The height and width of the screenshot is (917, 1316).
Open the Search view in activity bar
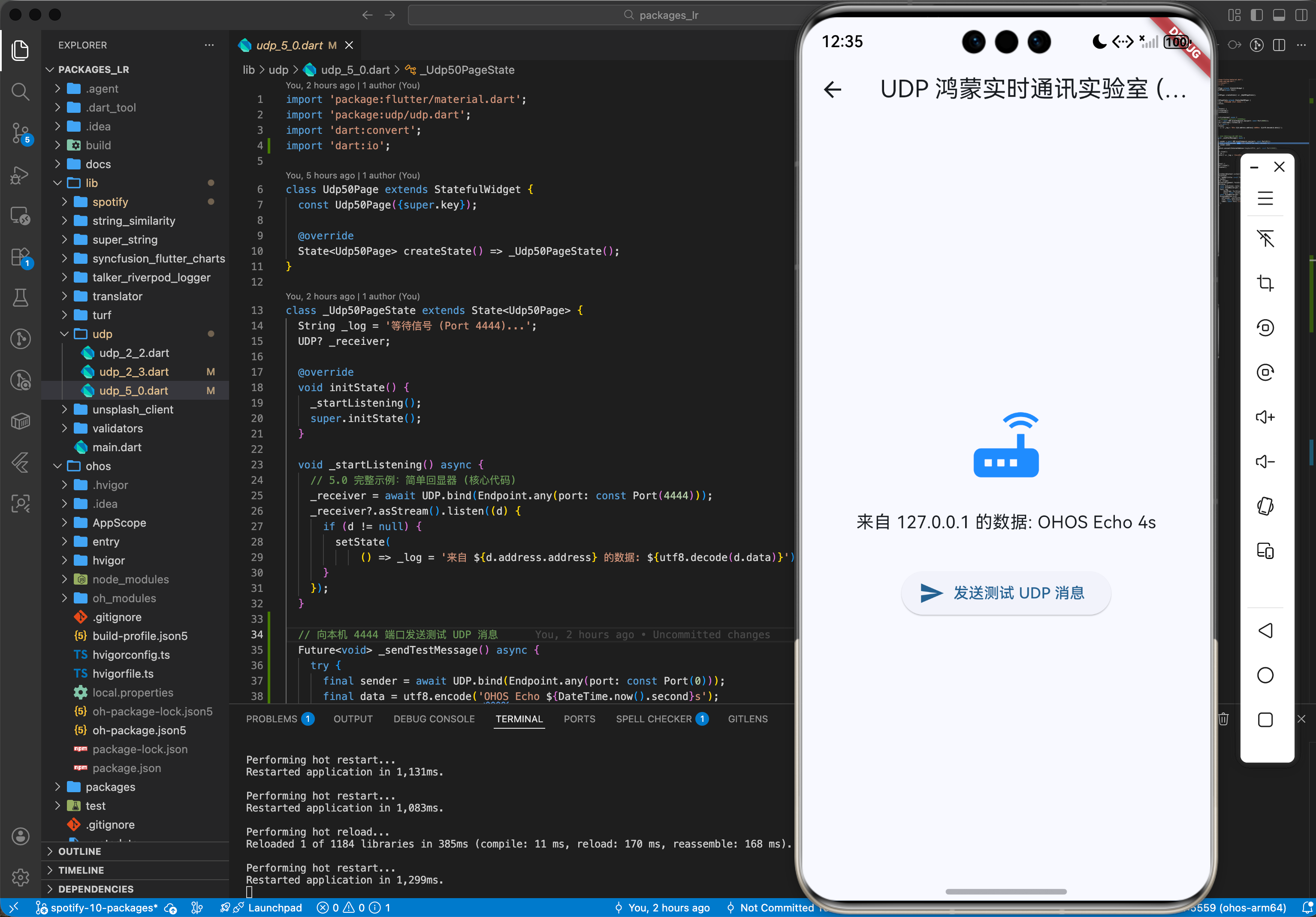tap(20, 92)
